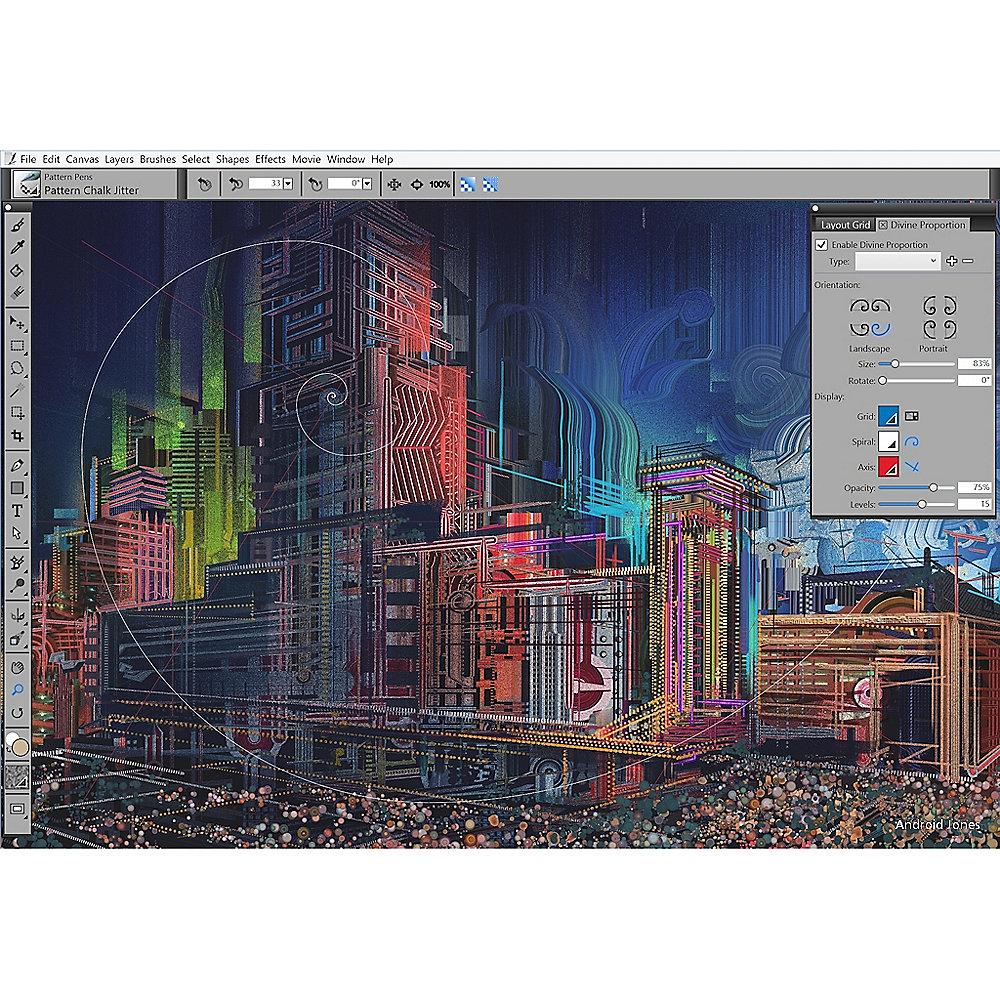Expand the rotation angle dropdown arrow

click(368, 184)
